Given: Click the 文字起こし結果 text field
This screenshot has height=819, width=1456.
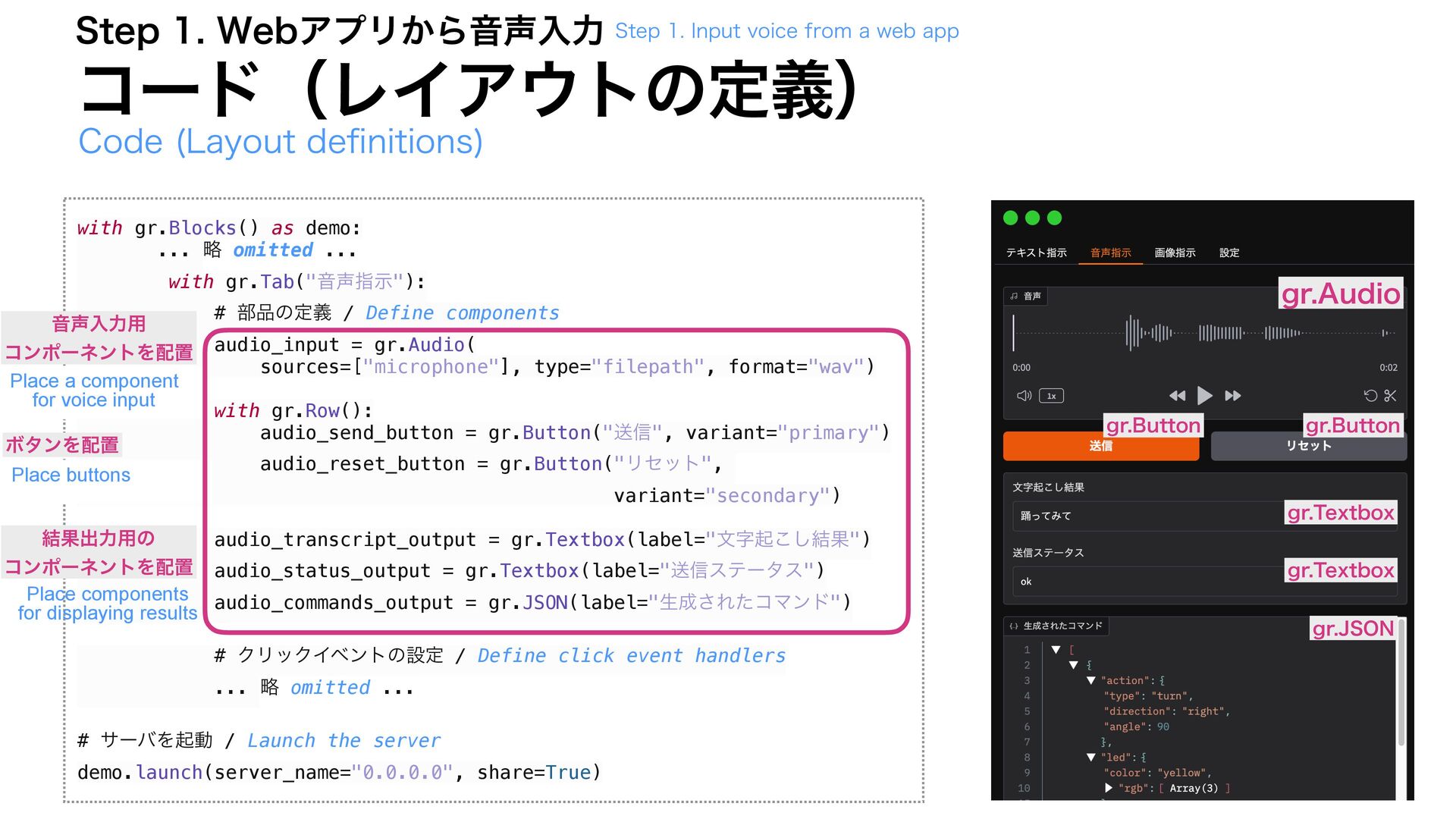Looking at the screenshot, I should pos(1149,516).
